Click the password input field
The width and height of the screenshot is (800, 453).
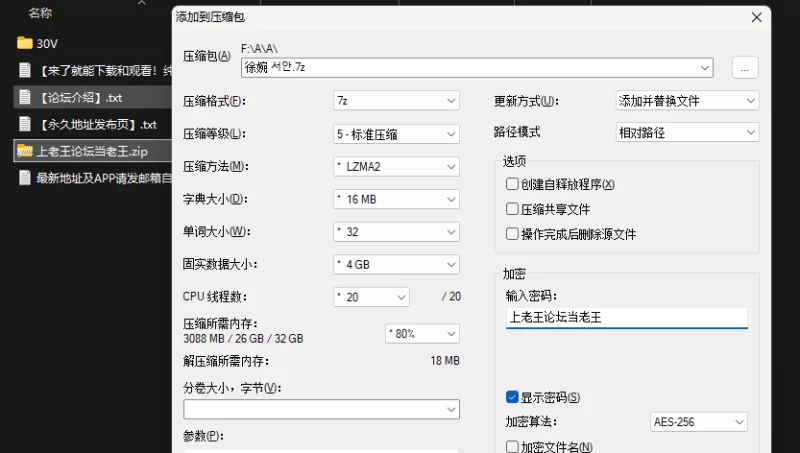point(627,317)
